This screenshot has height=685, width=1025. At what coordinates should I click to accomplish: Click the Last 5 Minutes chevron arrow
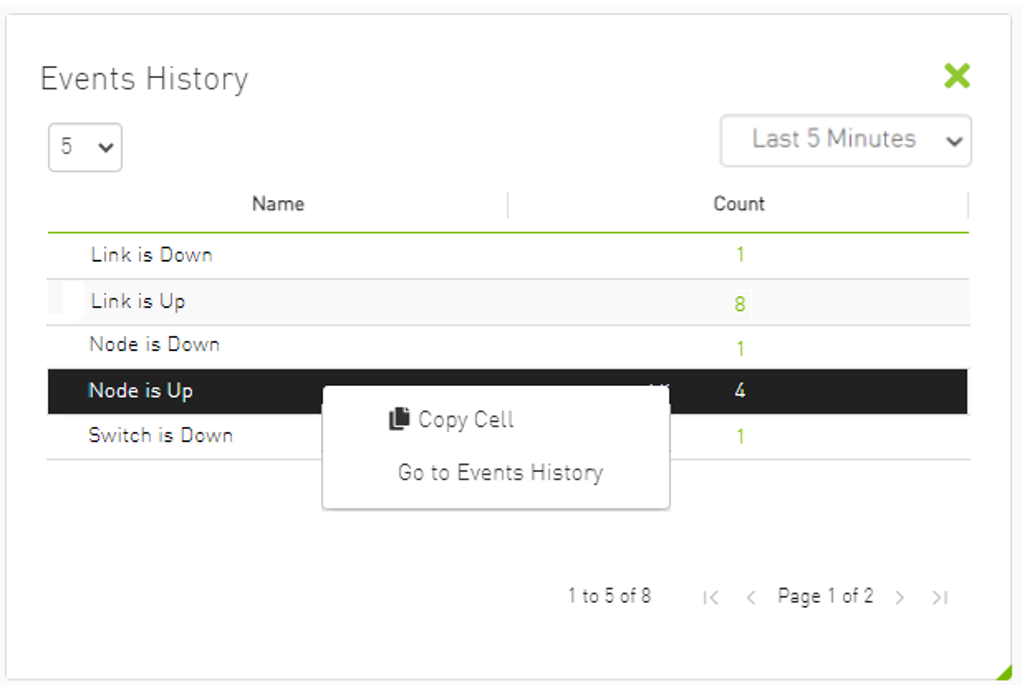[x=954, y=140]
